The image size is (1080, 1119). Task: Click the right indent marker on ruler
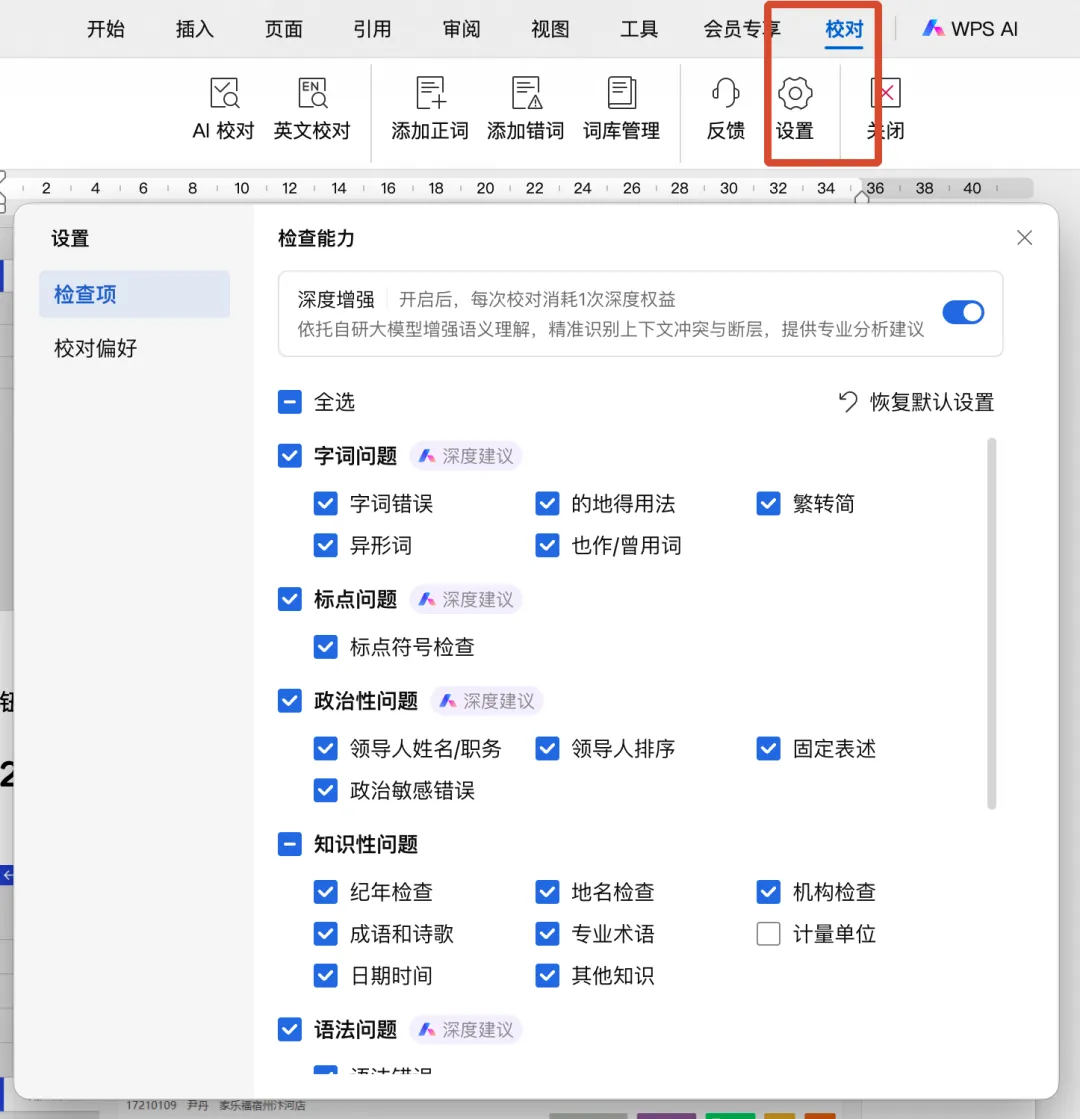[862, 197]
